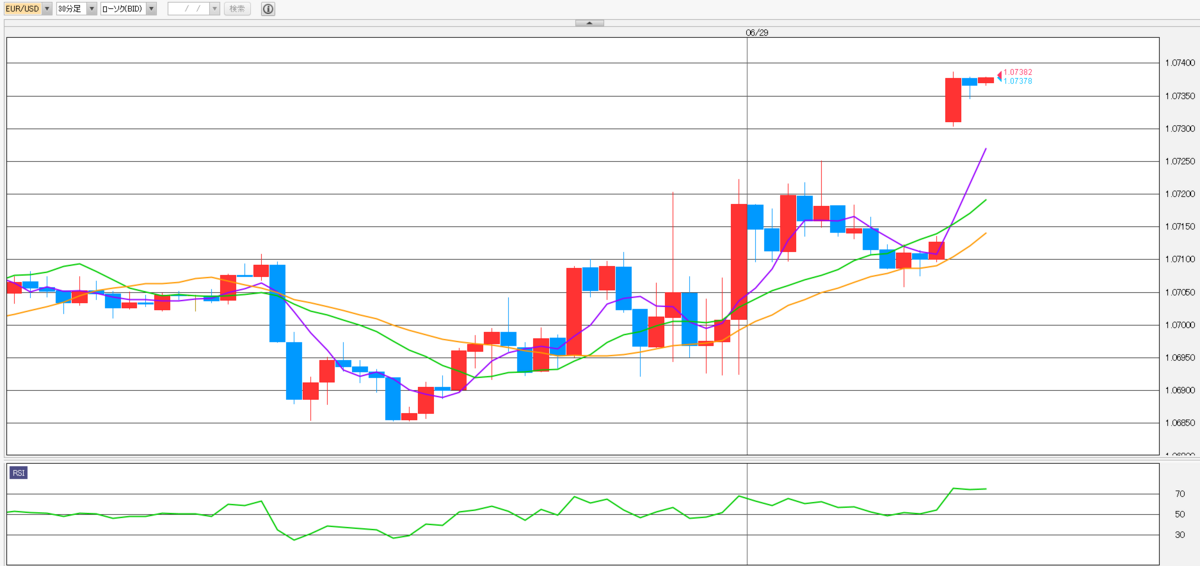Click the 06/29 date marker label
The width and height of the screenshot is (1200, 566).
coord(757,32)
